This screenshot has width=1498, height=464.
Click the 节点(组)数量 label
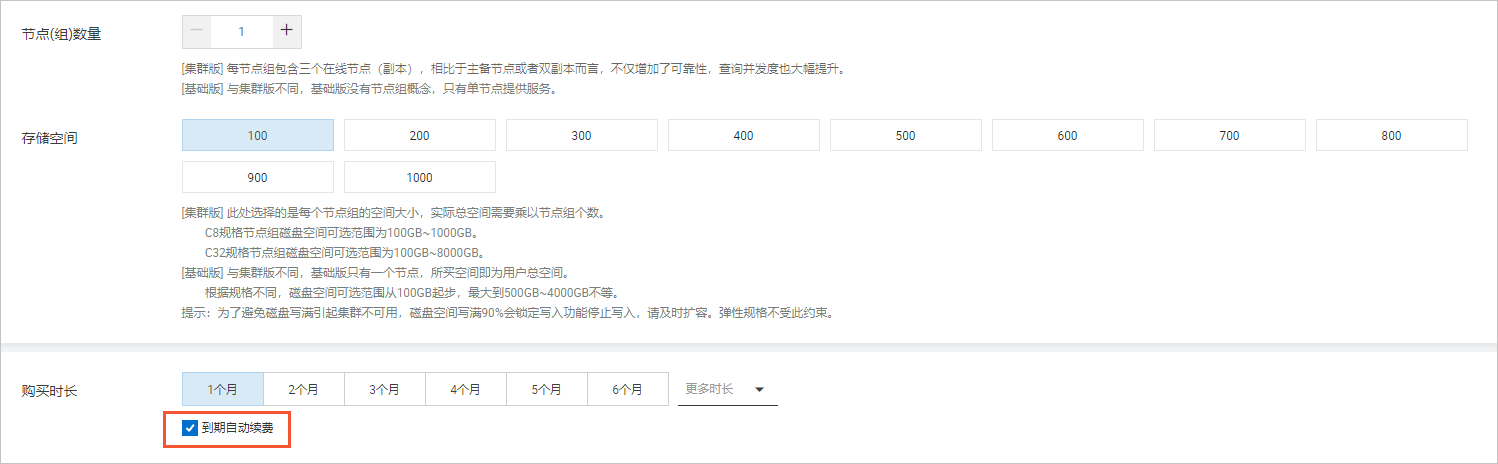[x=62, y=34]
